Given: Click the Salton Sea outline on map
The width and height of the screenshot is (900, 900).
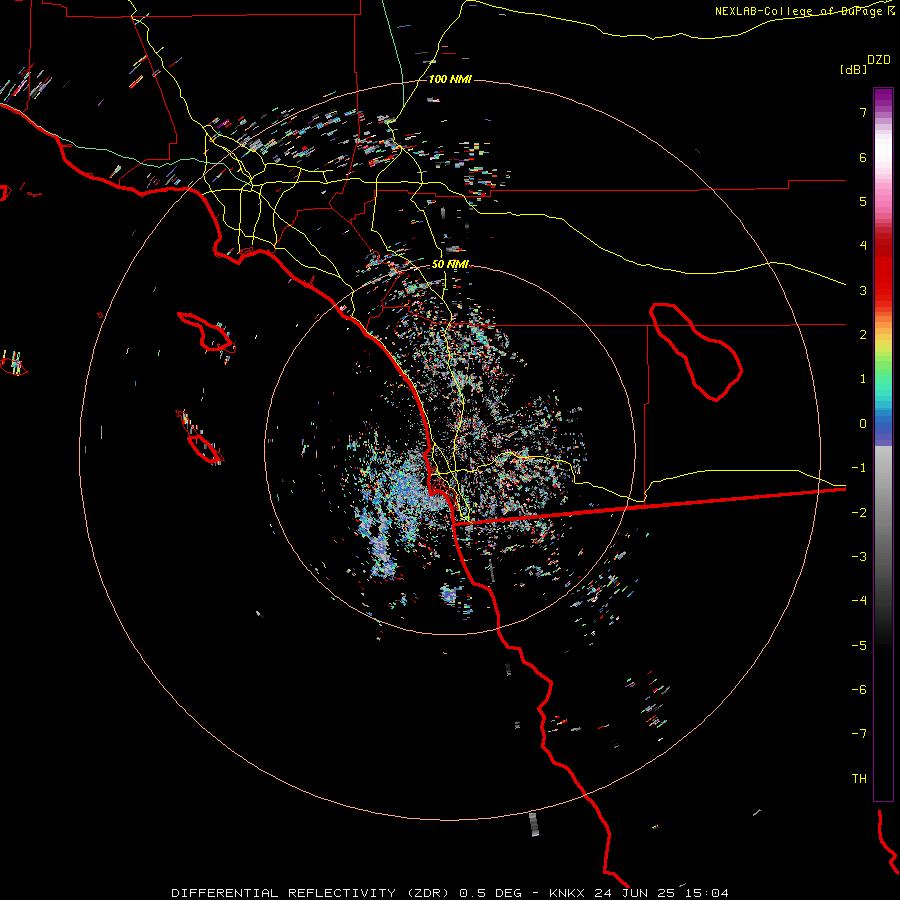Looking at the screenshot, I should (696, 351).
